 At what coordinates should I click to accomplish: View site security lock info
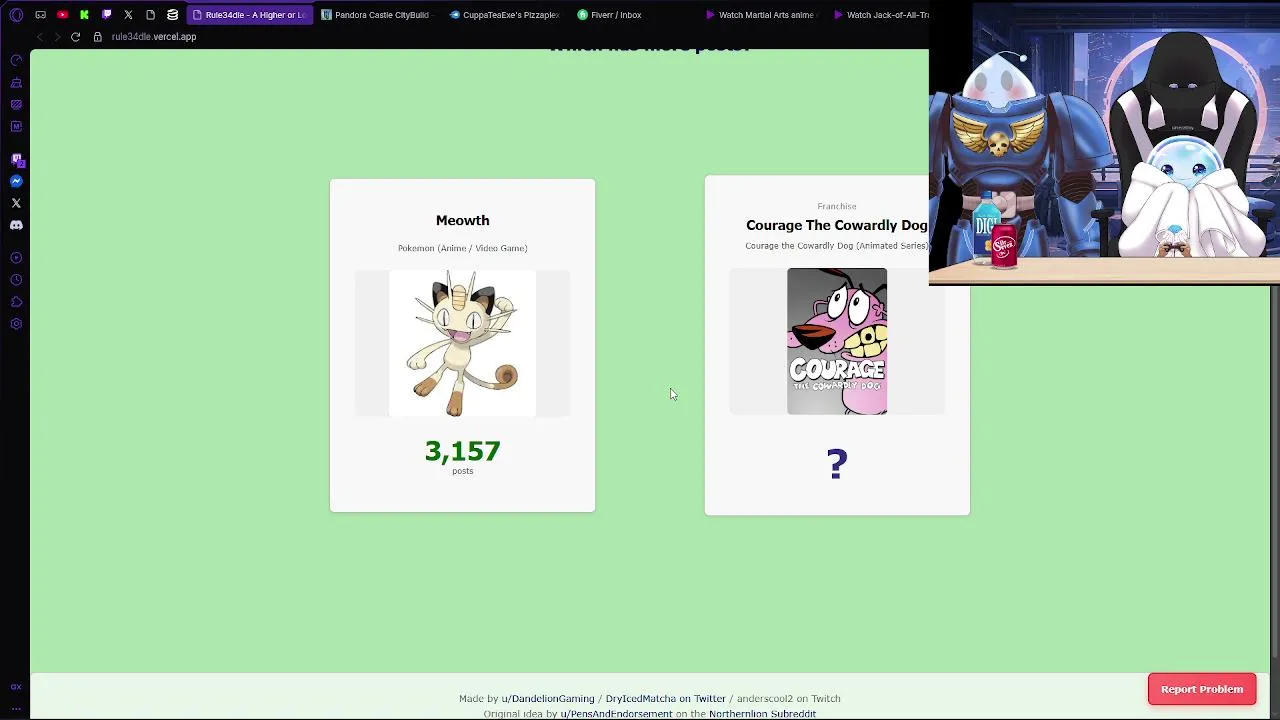tap(97, 37)
